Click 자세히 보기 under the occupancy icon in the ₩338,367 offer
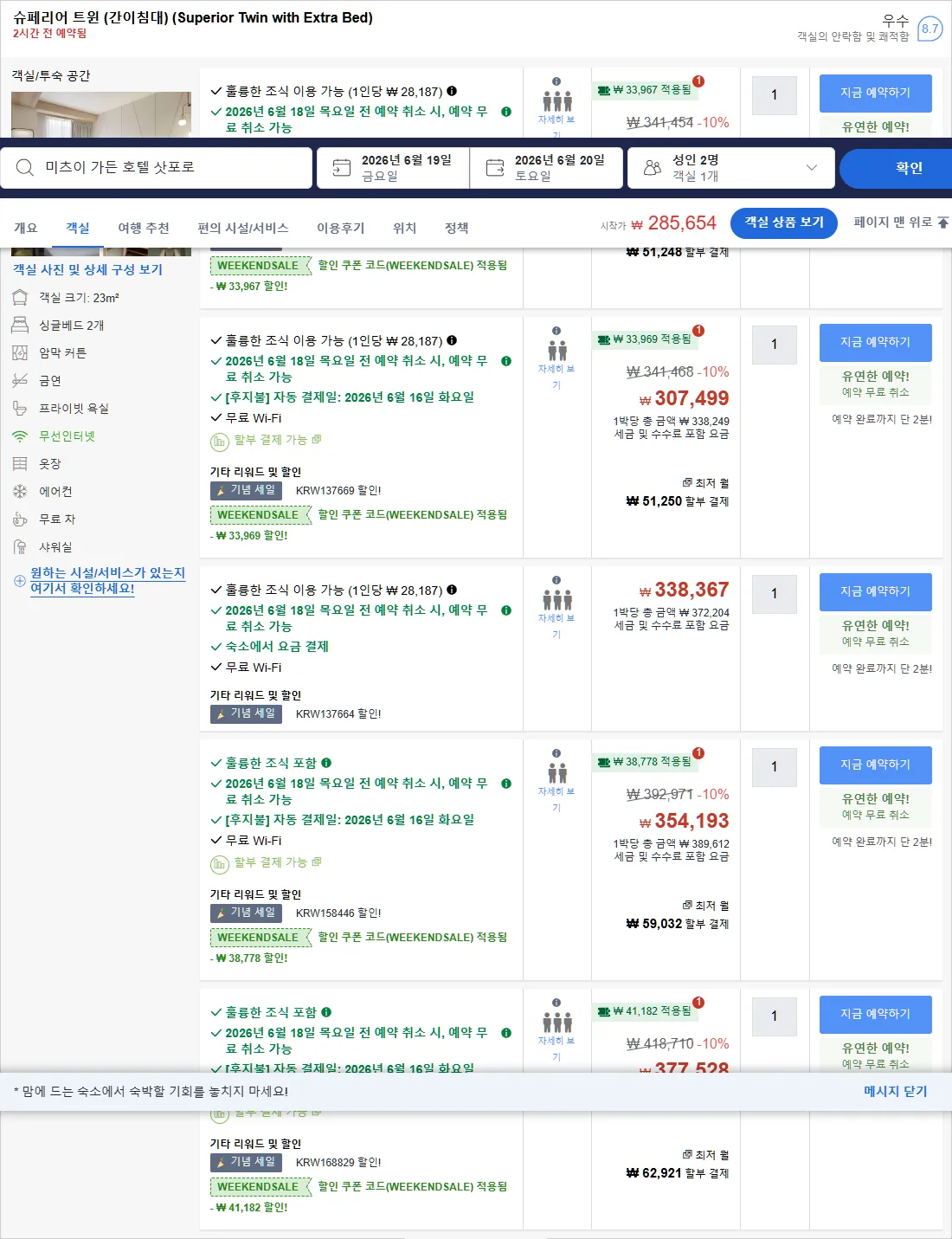The width and height of the screenshot is (952, 1239). pyautogui.click(x=556, y=626)
